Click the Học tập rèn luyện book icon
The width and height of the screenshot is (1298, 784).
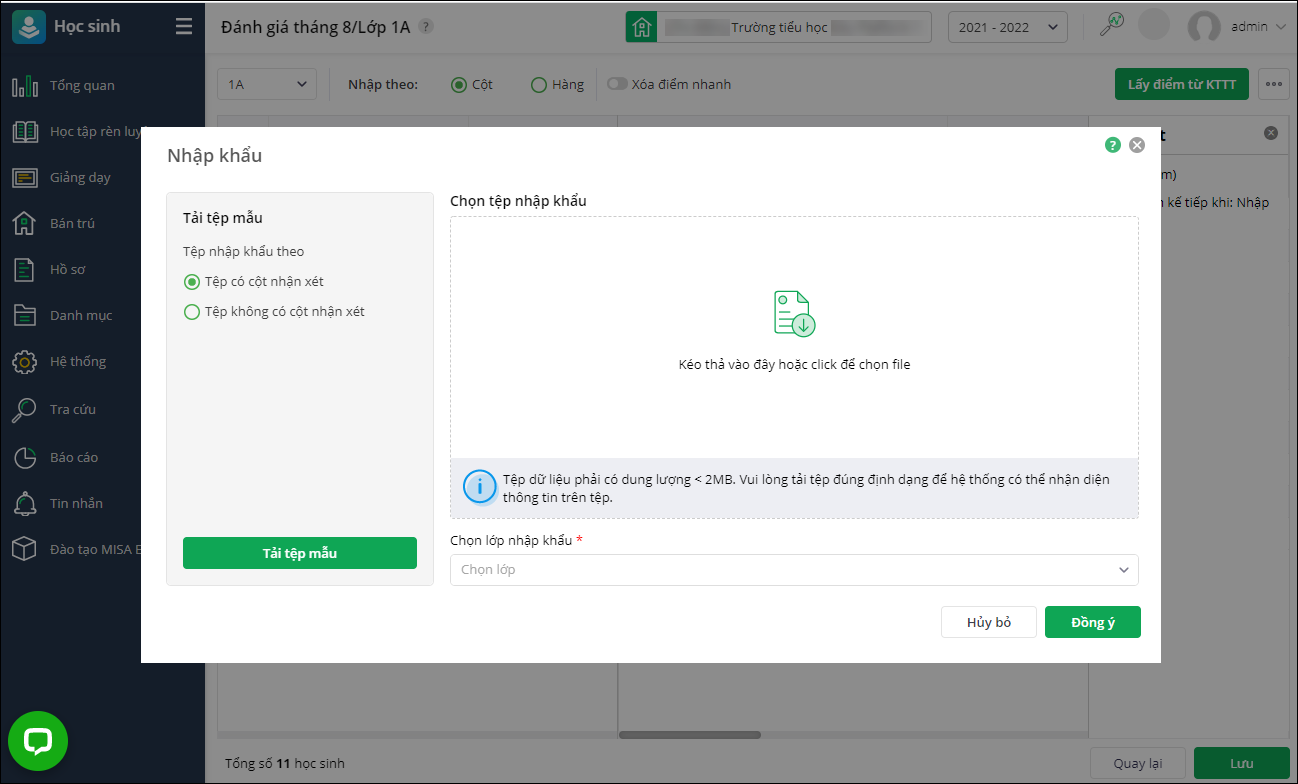click(x=25, y=131)
